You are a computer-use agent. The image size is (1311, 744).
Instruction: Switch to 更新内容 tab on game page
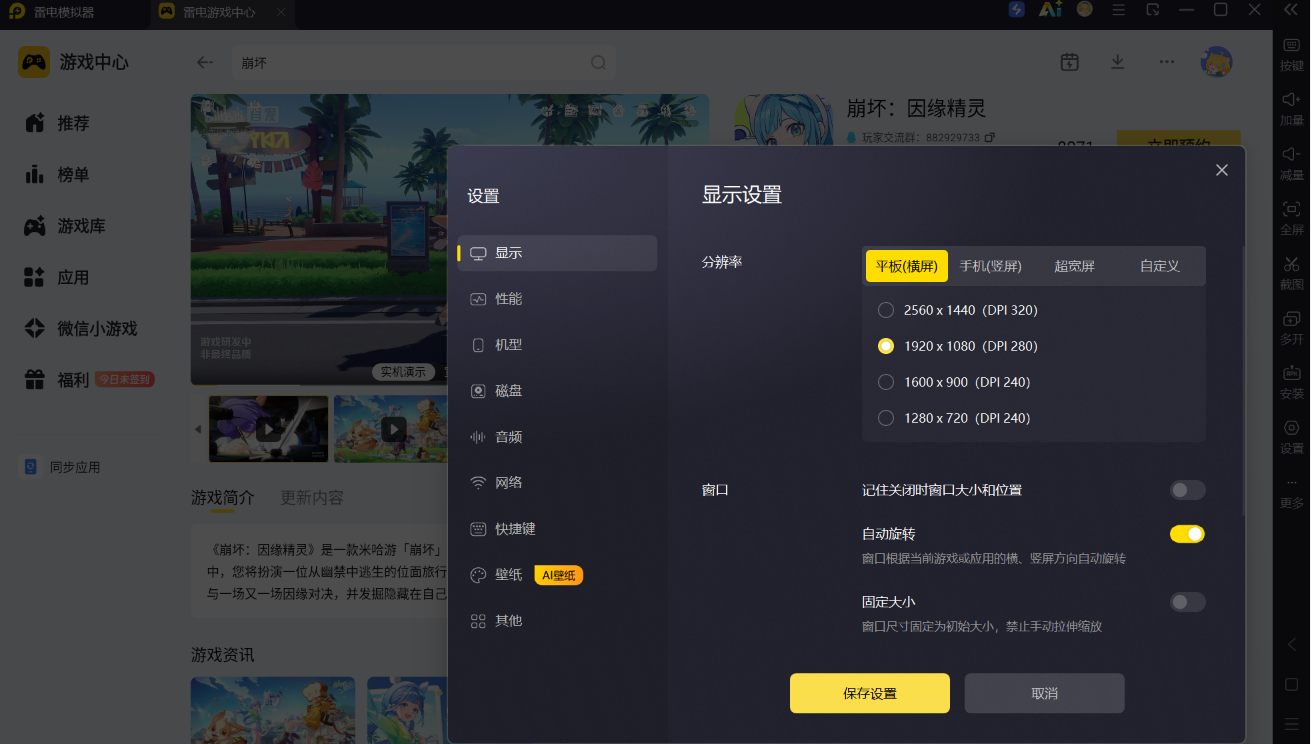click(312, 497)
